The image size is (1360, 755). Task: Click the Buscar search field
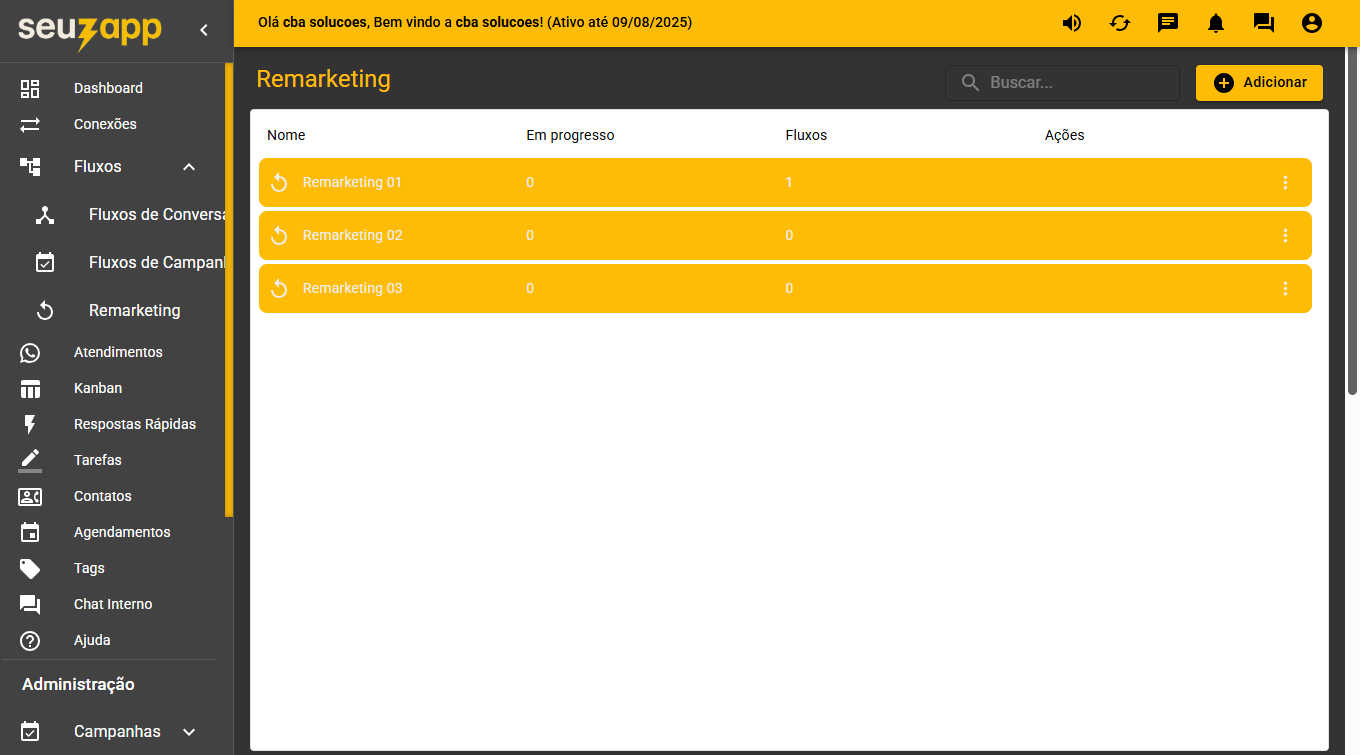(x=1062, y=83)
